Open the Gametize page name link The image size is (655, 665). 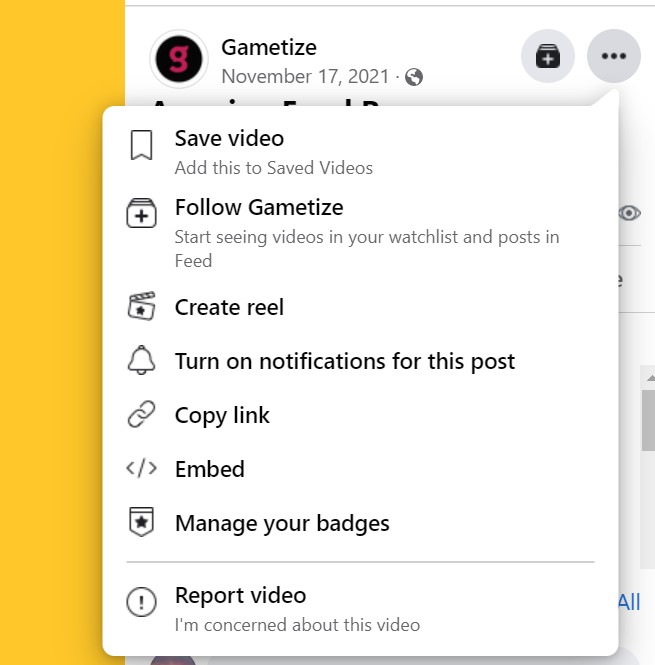click(x=269, y=47)
